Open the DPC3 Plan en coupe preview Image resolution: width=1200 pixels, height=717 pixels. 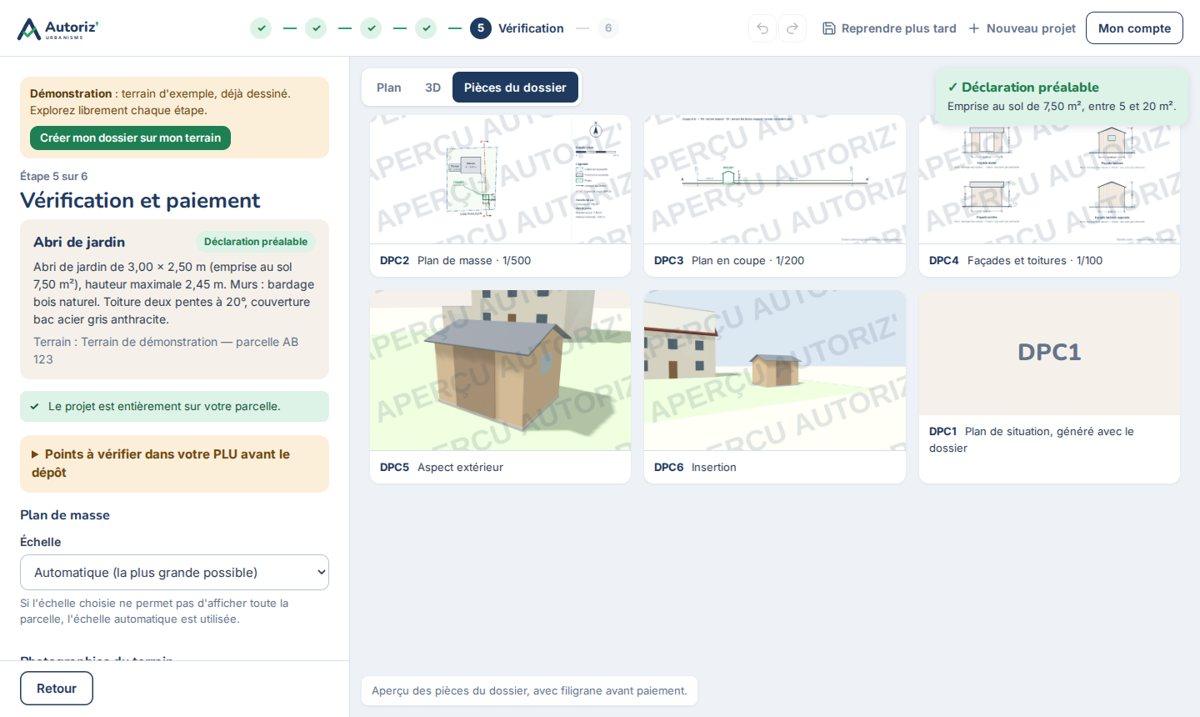tap(775, 196)
